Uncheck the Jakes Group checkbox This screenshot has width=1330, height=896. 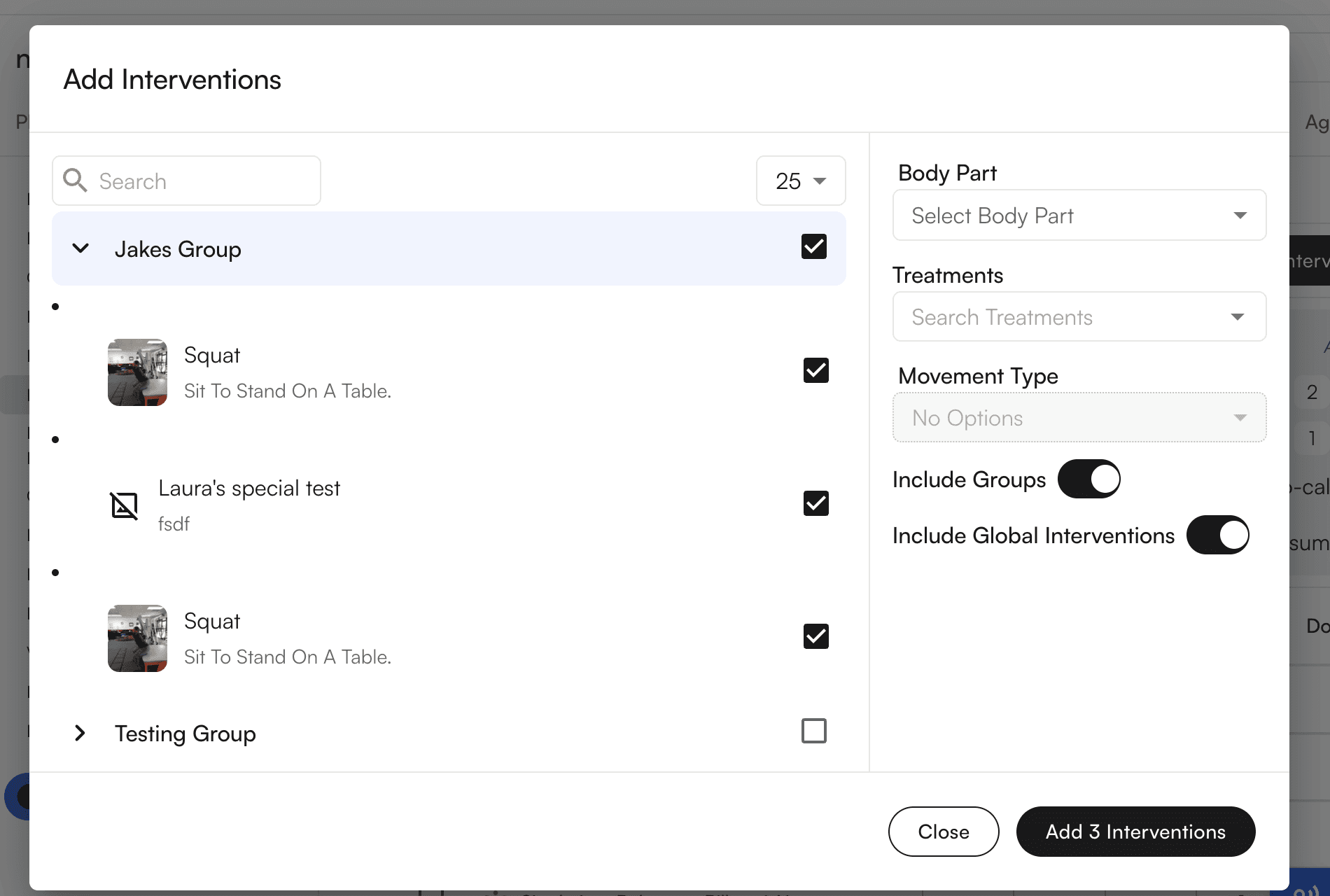[813, 246]
